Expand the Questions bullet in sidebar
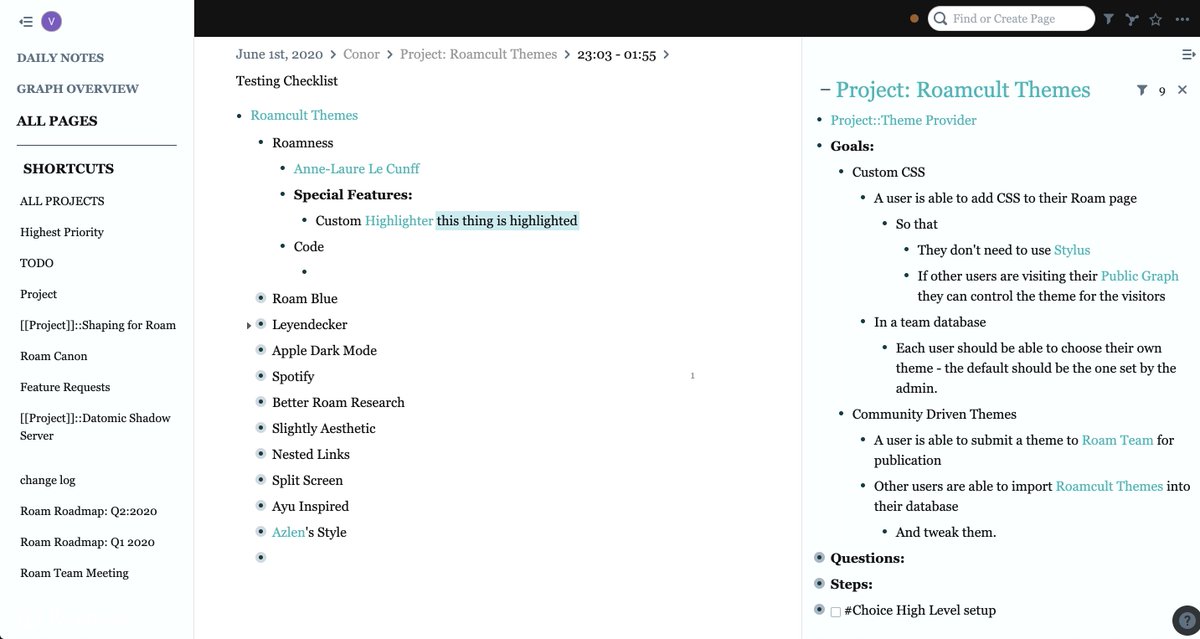The width and height of the screenshot is (1200, 639). (x=819, y=558)
